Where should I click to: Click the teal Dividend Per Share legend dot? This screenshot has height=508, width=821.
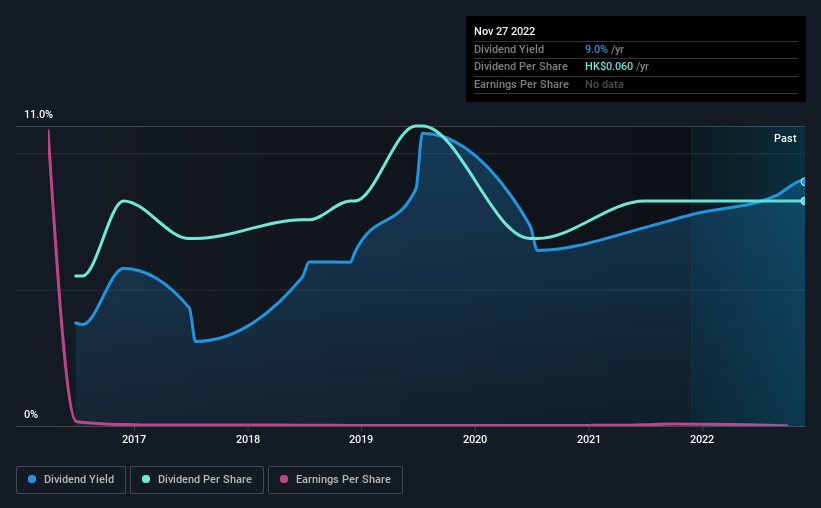tap(146, 479)
